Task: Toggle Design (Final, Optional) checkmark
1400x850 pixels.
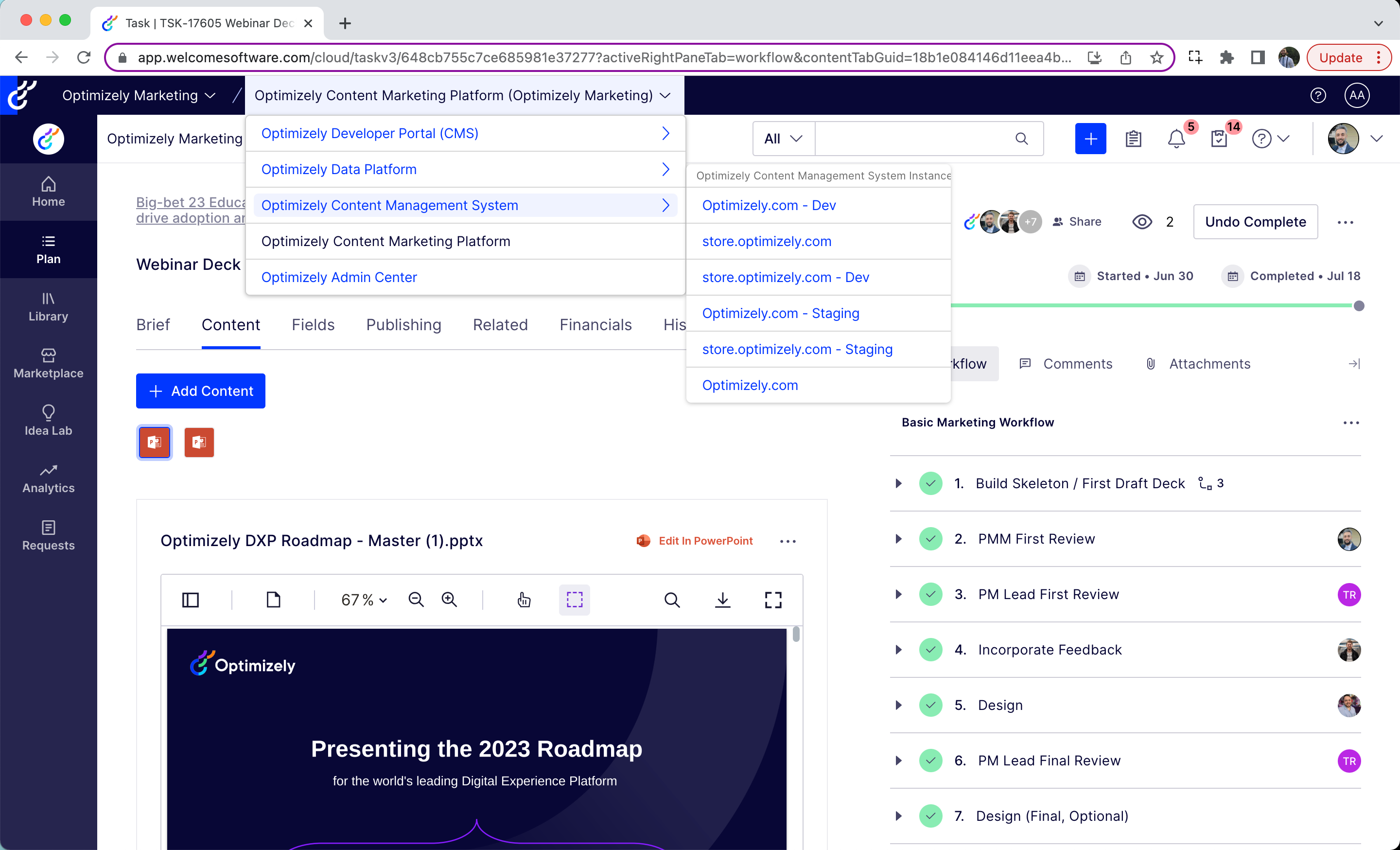Action: pos(930,816)
